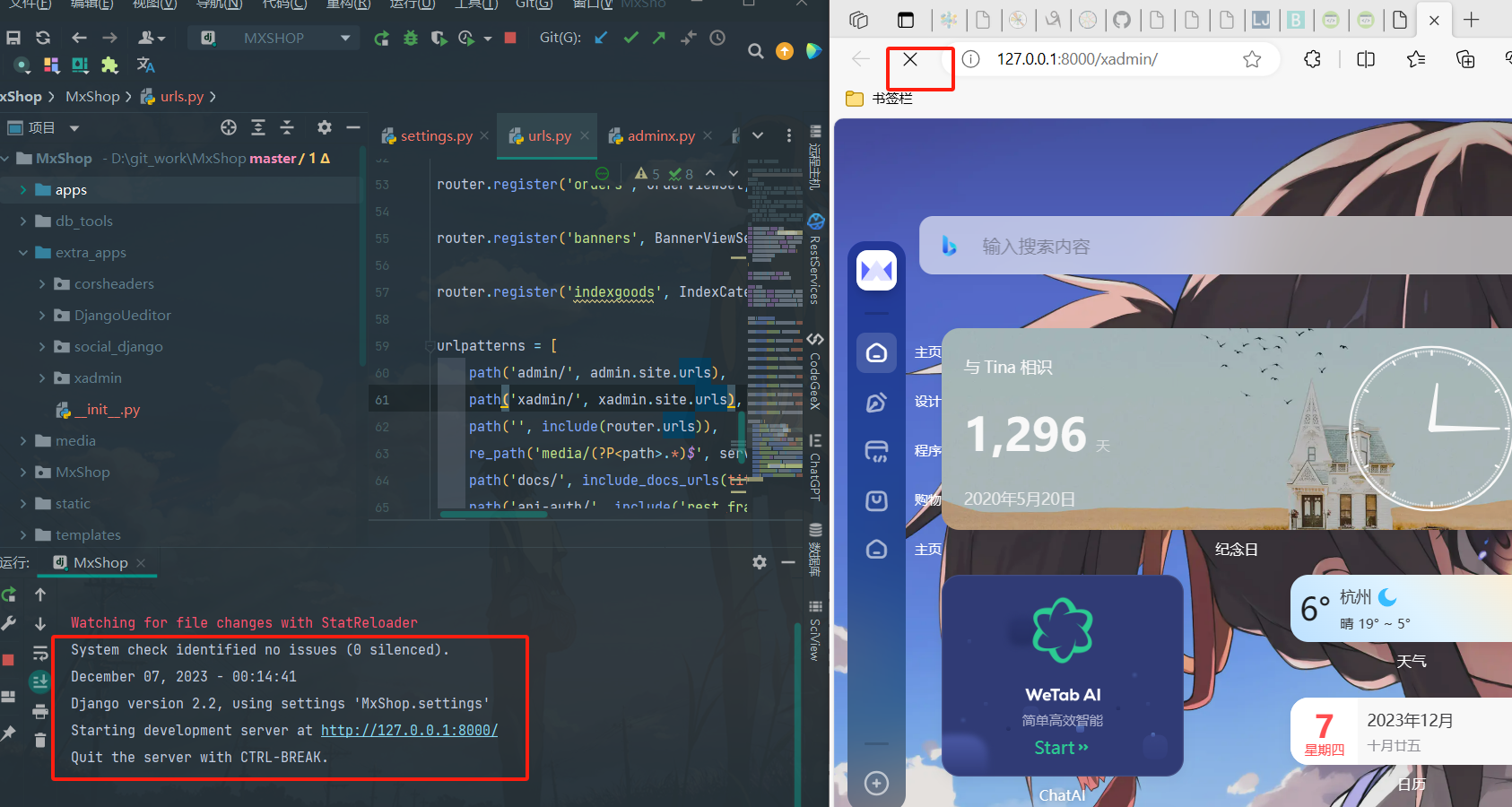Open Run panel settings gear
This screenshot has height=807, width=1512.
point(760,562)
